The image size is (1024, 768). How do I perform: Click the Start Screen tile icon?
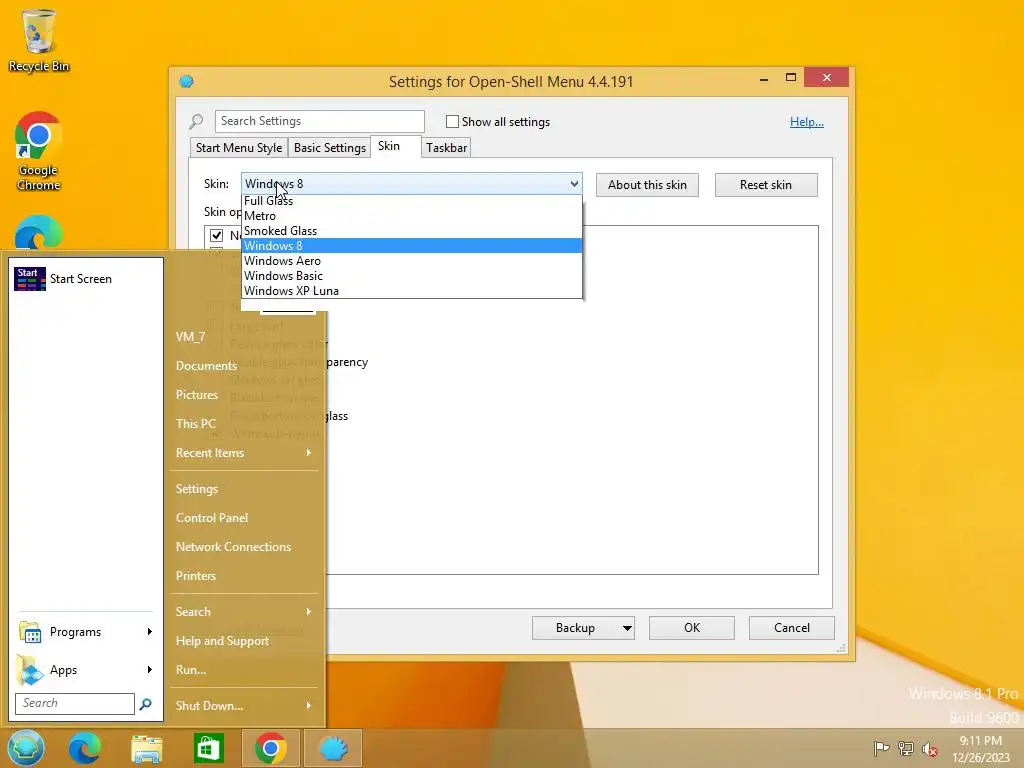pyautogui.click(x=29, y=279)
